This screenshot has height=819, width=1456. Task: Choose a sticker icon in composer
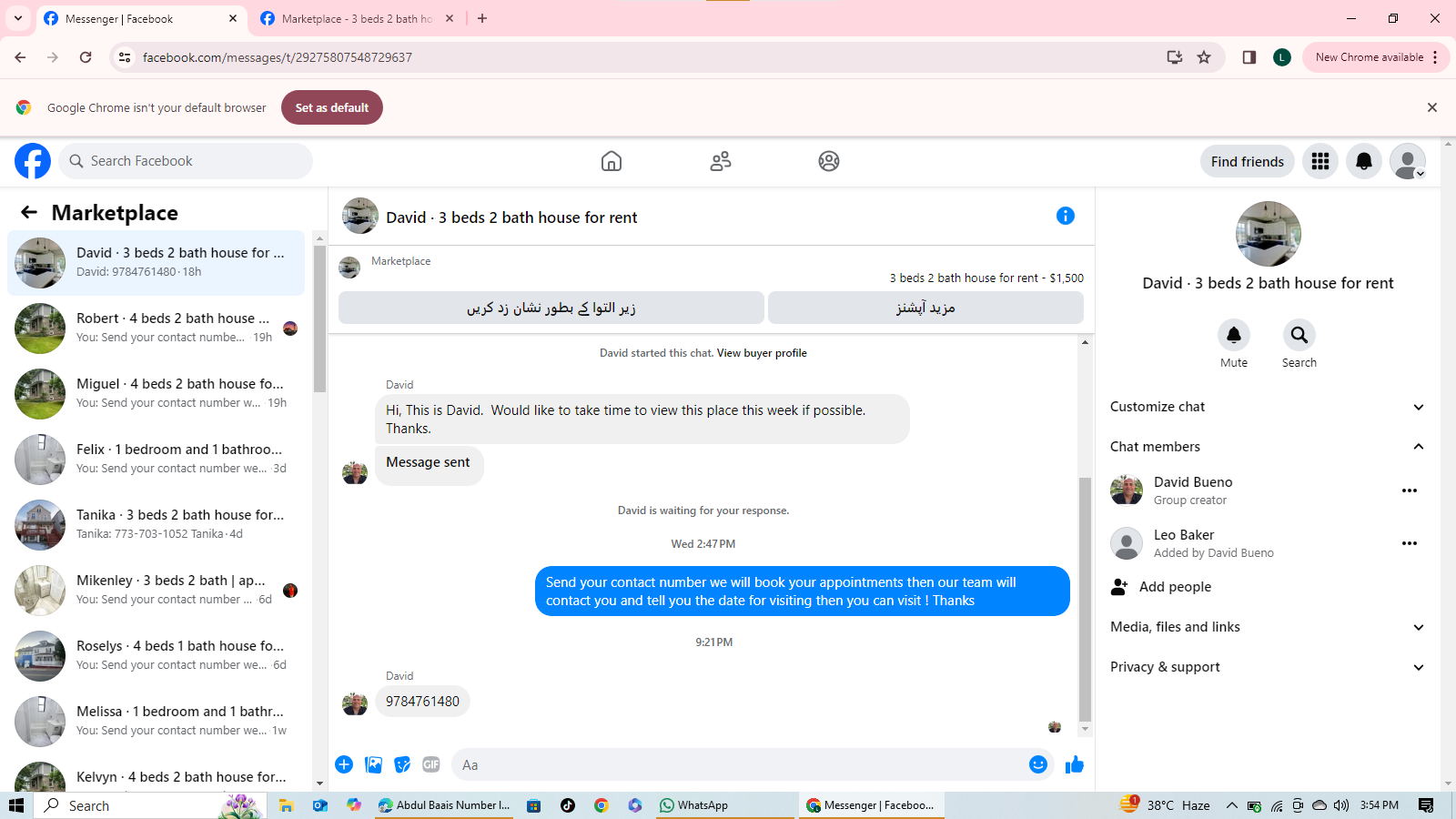402,764
